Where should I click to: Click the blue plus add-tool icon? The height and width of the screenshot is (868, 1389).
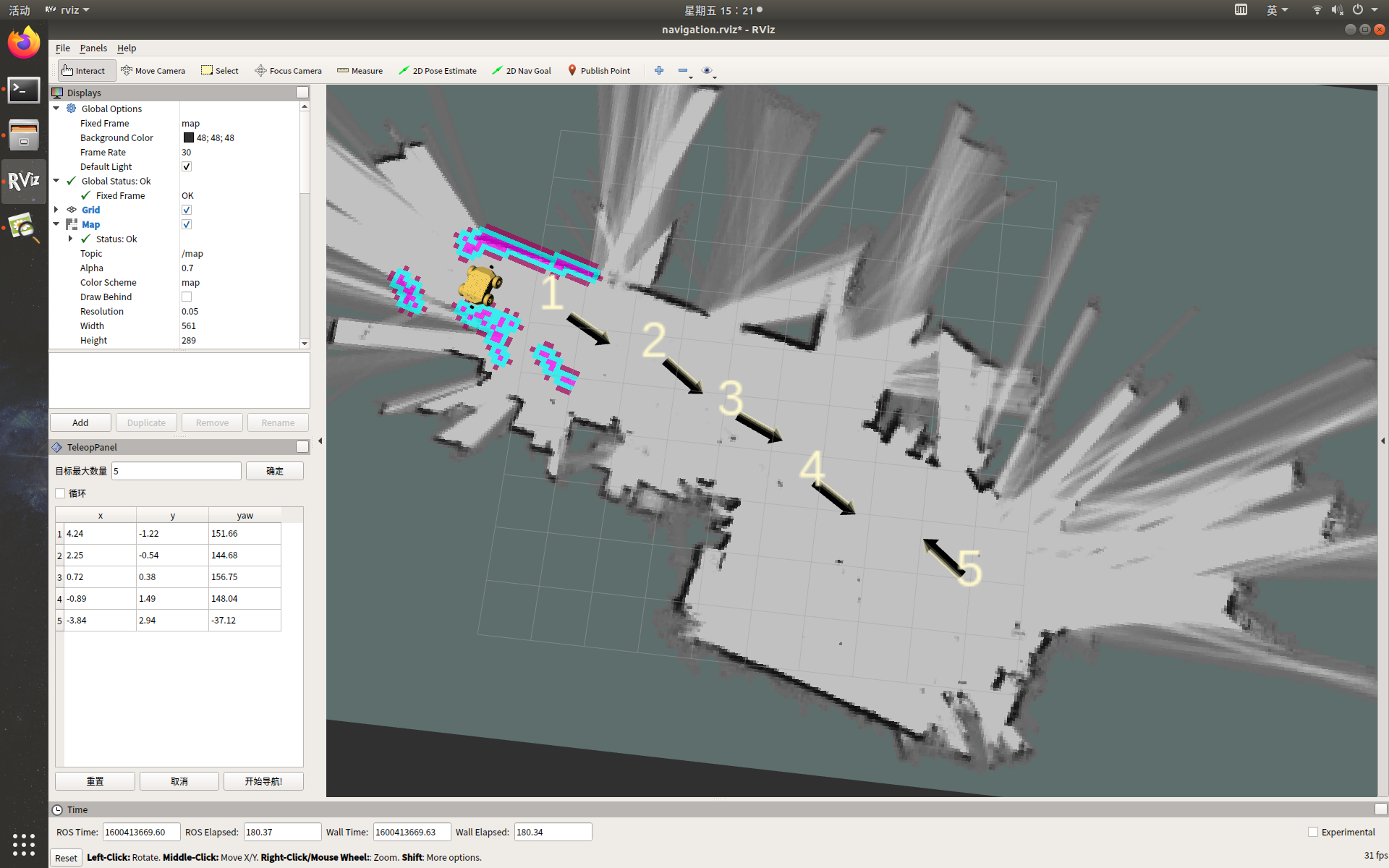coord(658,71)
